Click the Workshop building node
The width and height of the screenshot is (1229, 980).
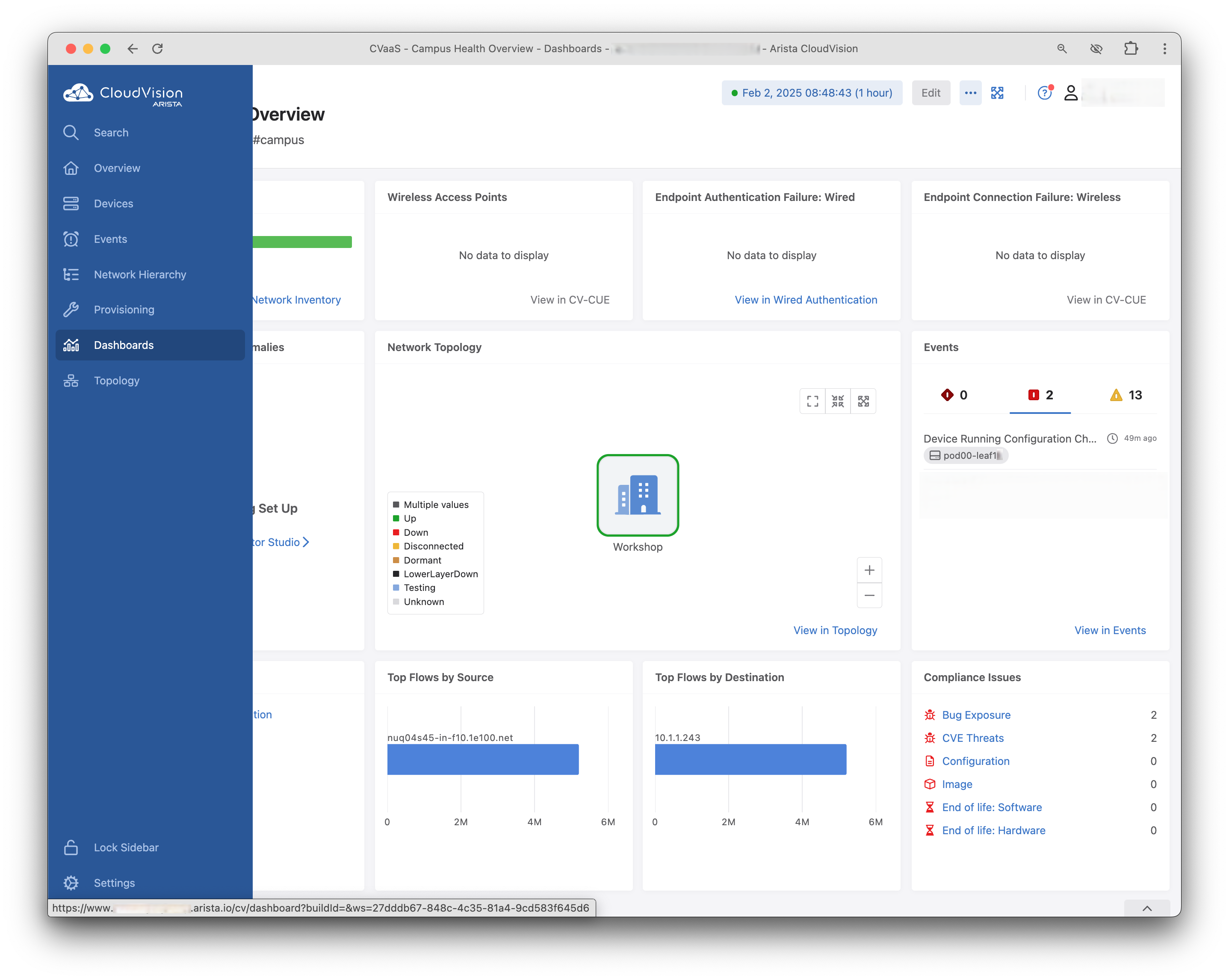[x=637, y=496]
